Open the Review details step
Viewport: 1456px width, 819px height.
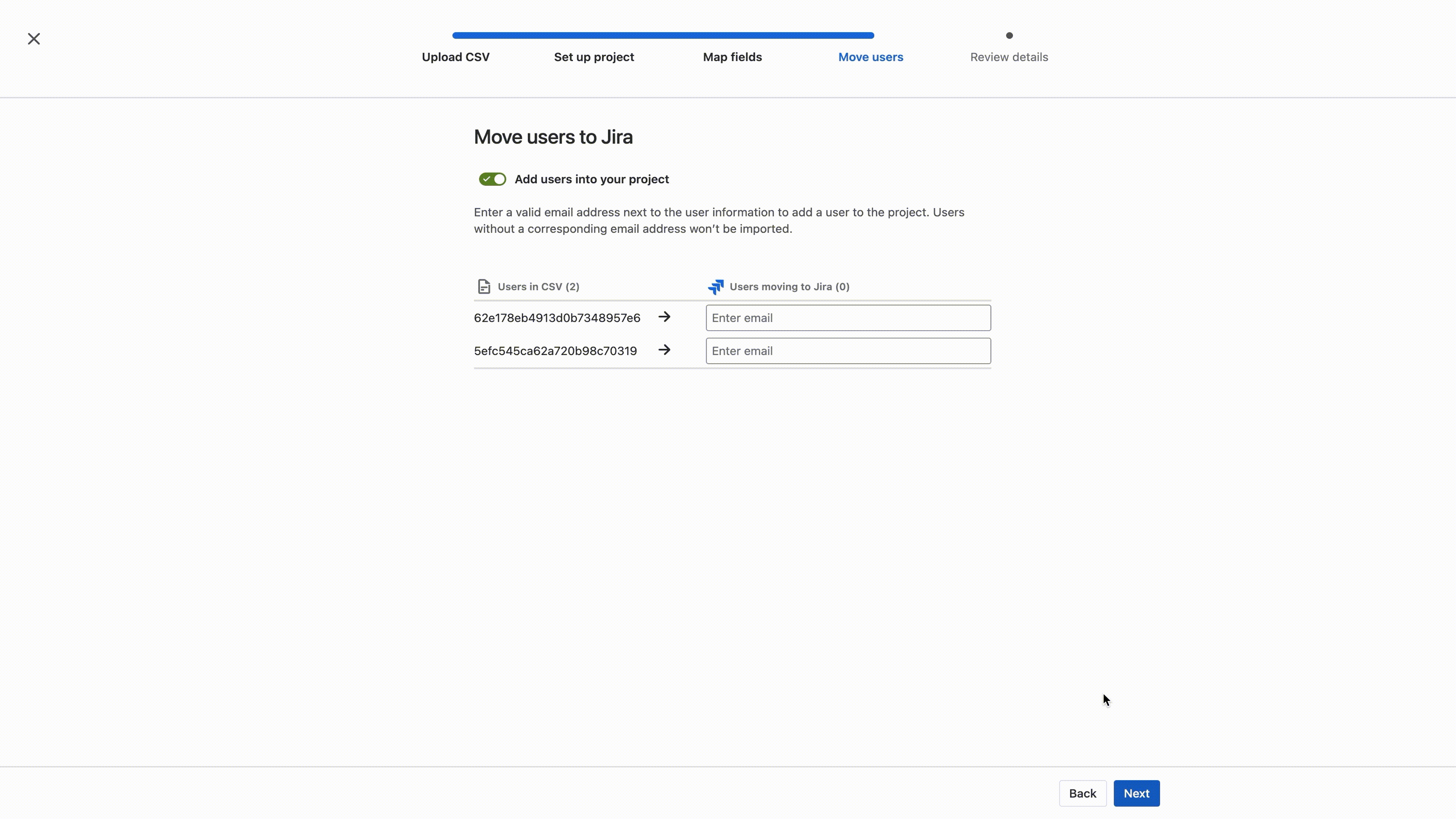click(1009, 57)
